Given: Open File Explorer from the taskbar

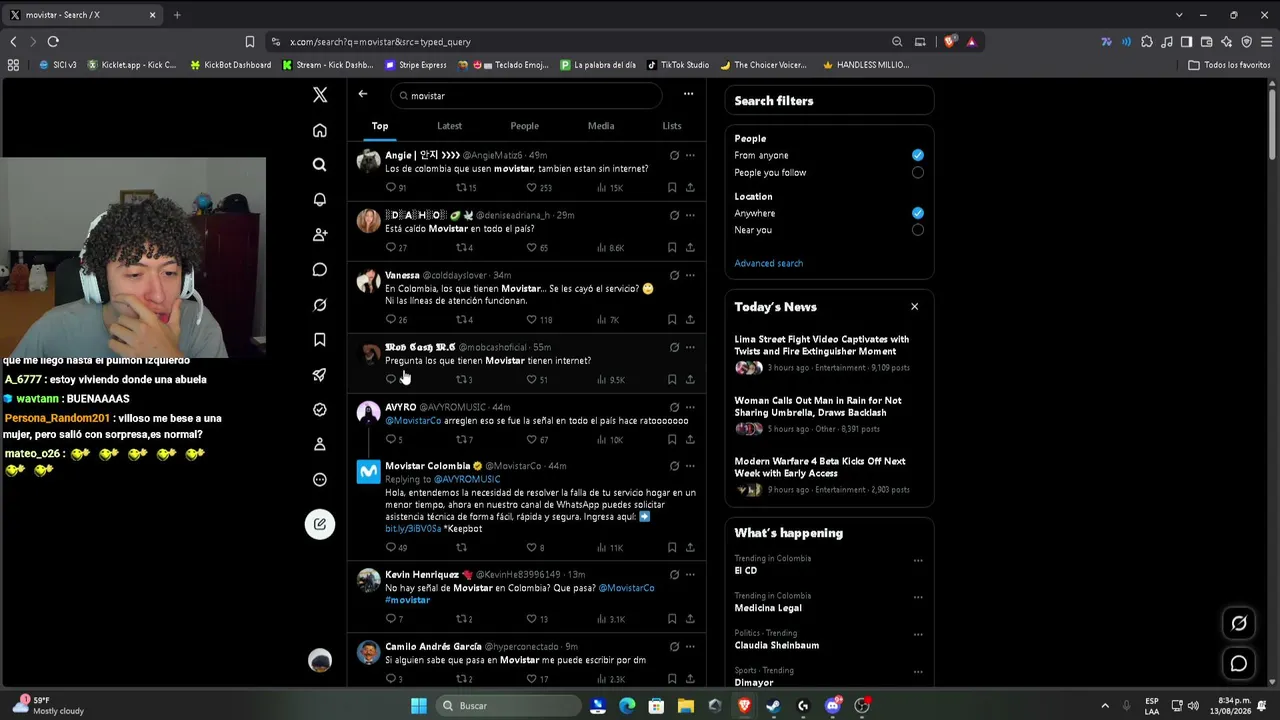Looking at the screenshot, I should click(x=686, y=706).
